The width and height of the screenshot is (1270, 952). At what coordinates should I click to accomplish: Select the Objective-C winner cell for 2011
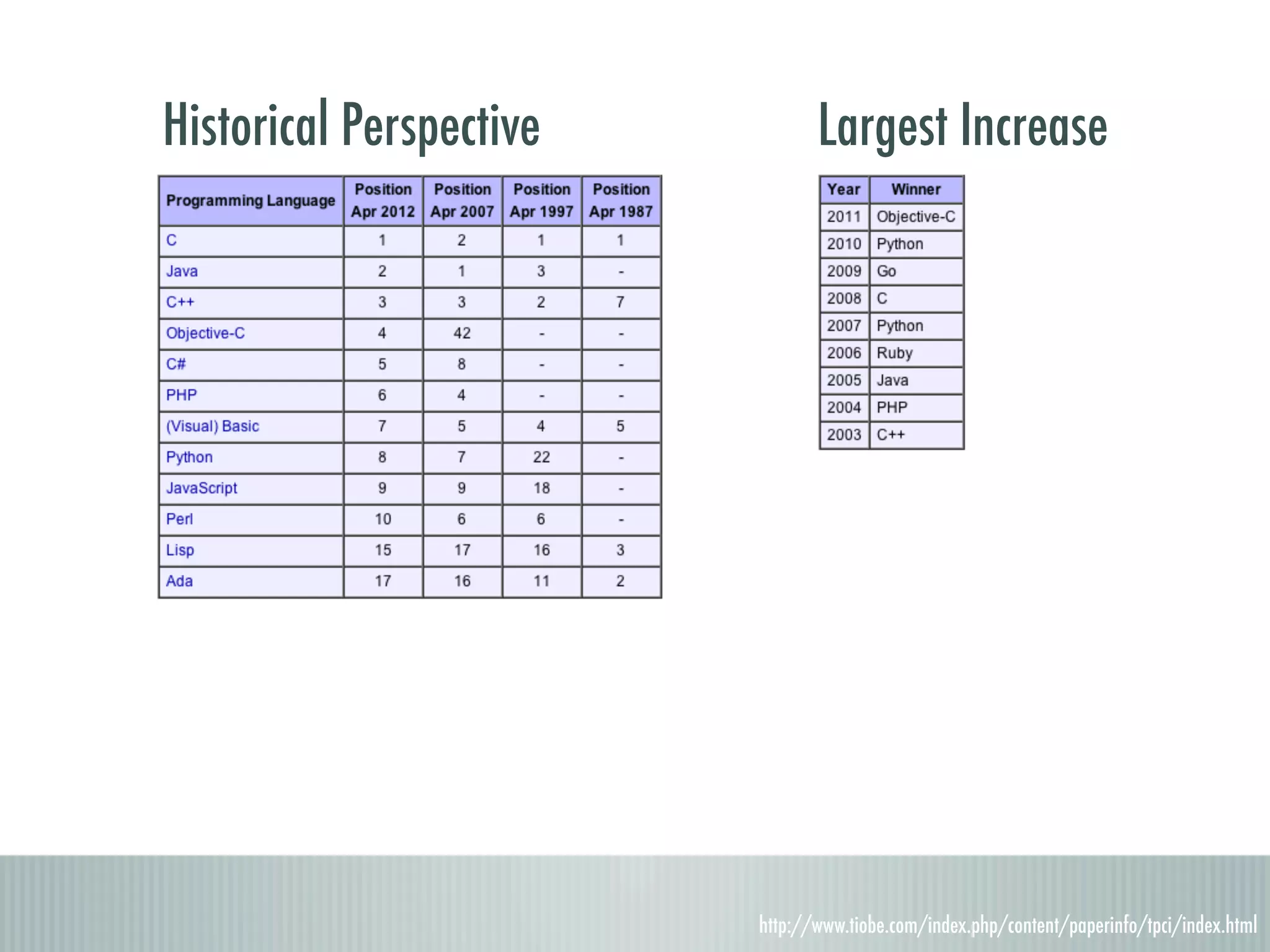tap(917, 217)
